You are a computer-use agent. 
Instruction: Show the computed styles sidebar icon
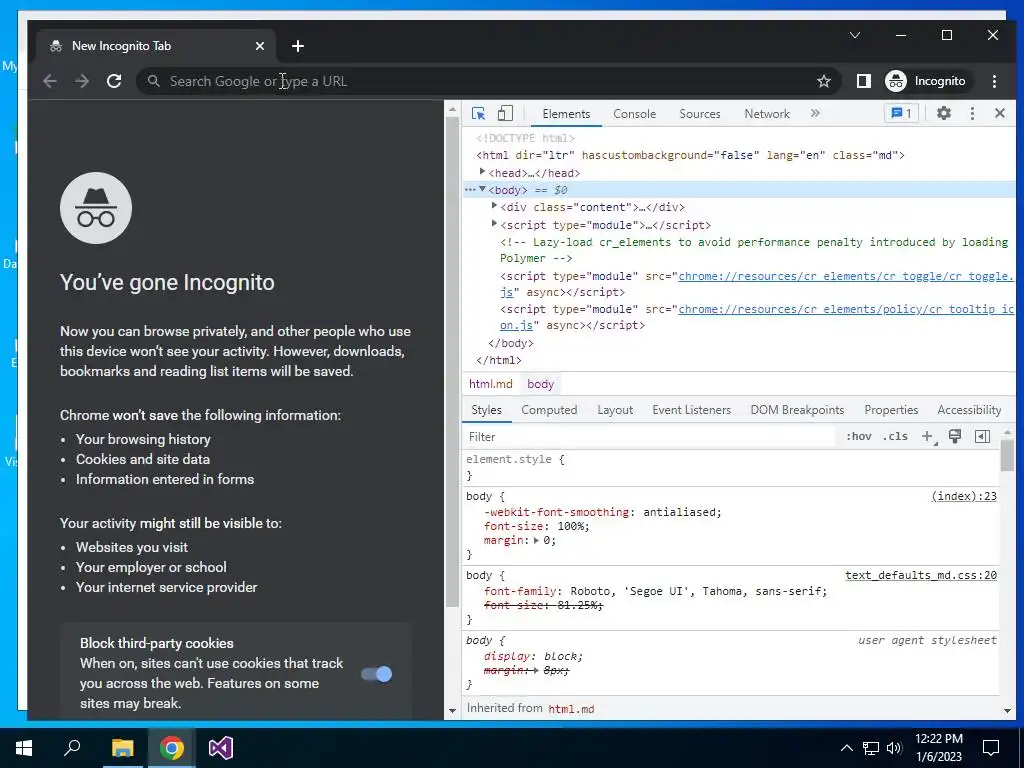tap(982, 436)
